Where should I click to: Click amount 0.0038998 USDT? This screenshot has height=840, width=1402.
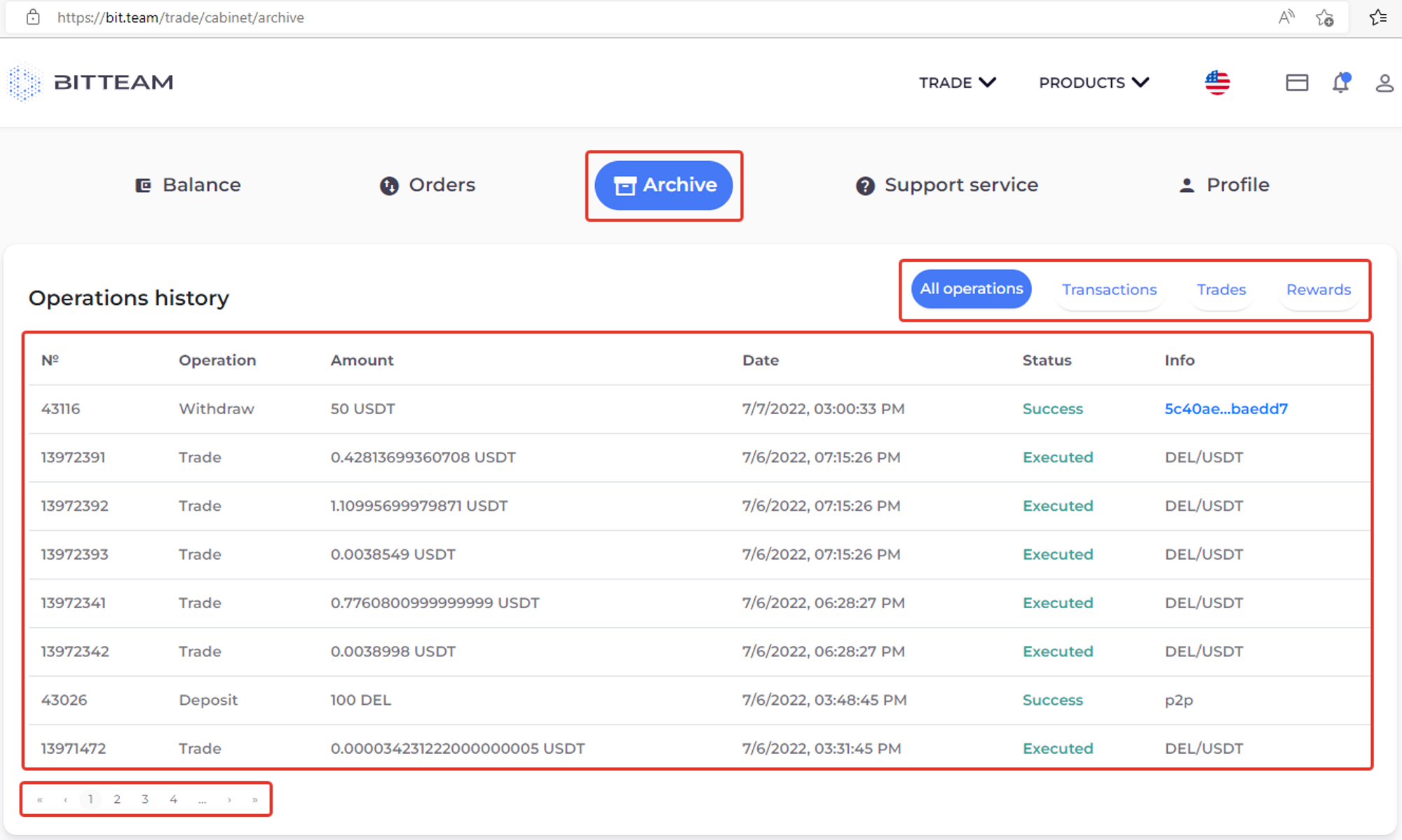tap(393, 652)
